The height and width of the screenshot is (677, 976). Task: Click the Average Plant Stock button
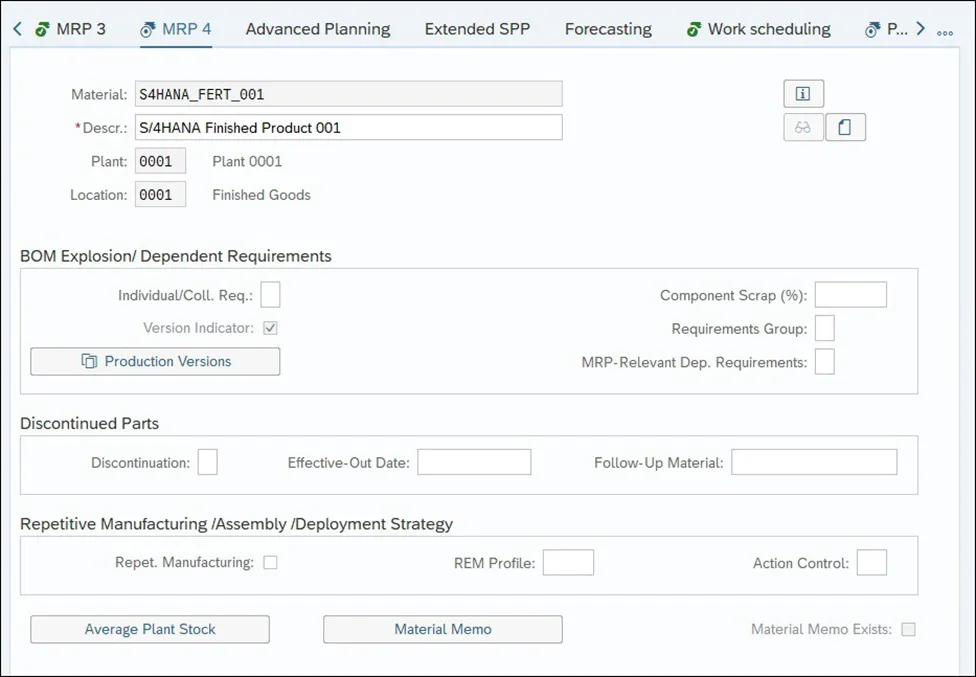click(150, 629)
